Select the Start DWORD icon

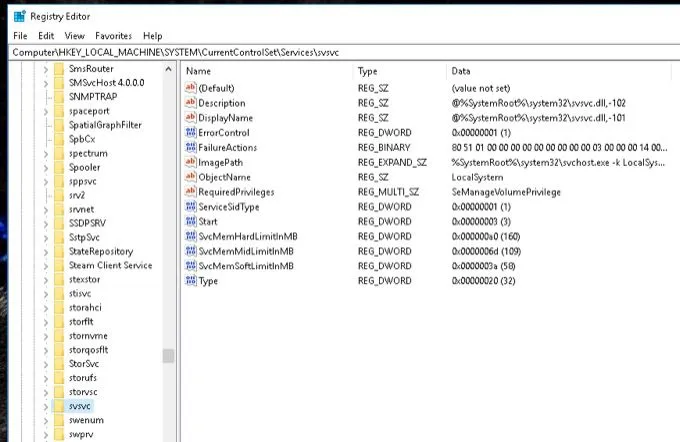(190, 222)
